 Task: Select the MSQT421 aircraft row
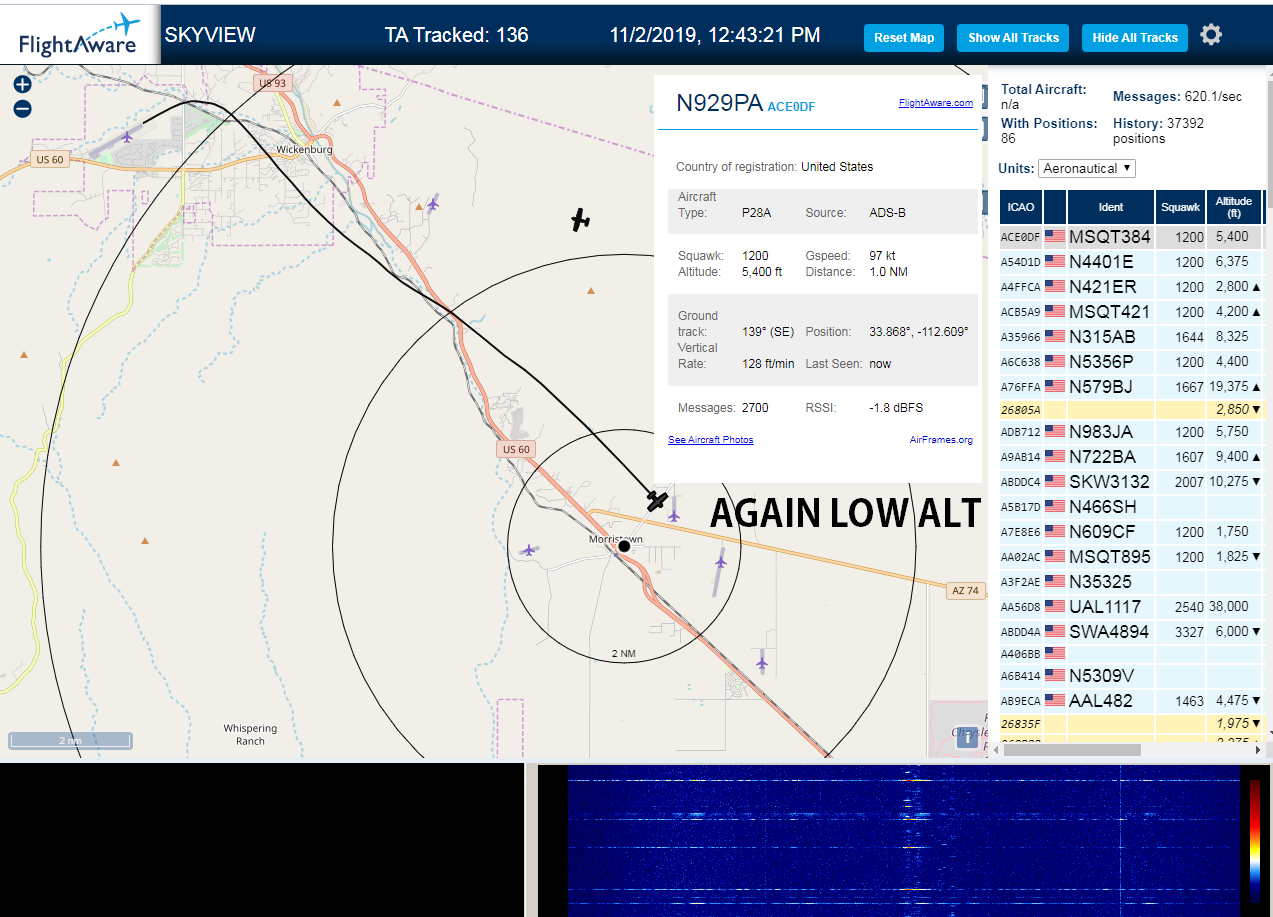pyautogui.click(x=1131, y=312)
